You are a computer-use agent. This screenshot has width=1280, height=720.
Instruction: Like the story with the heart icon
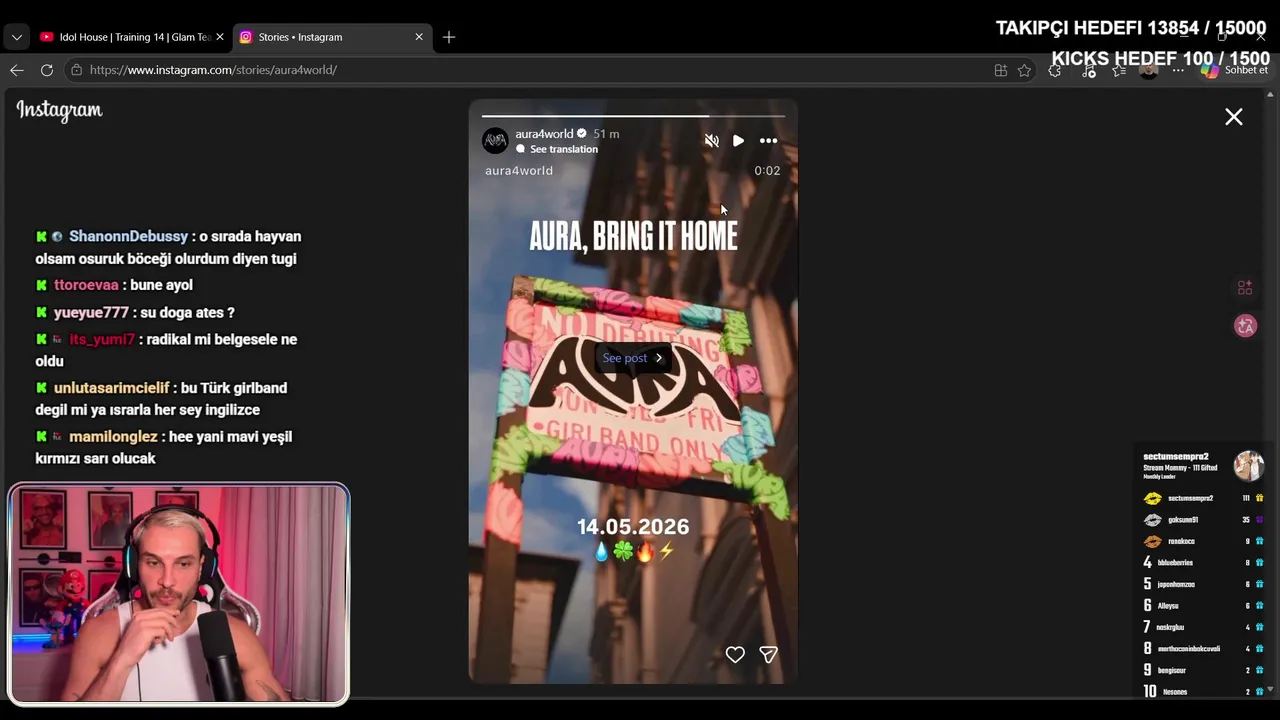pos(735,654)
